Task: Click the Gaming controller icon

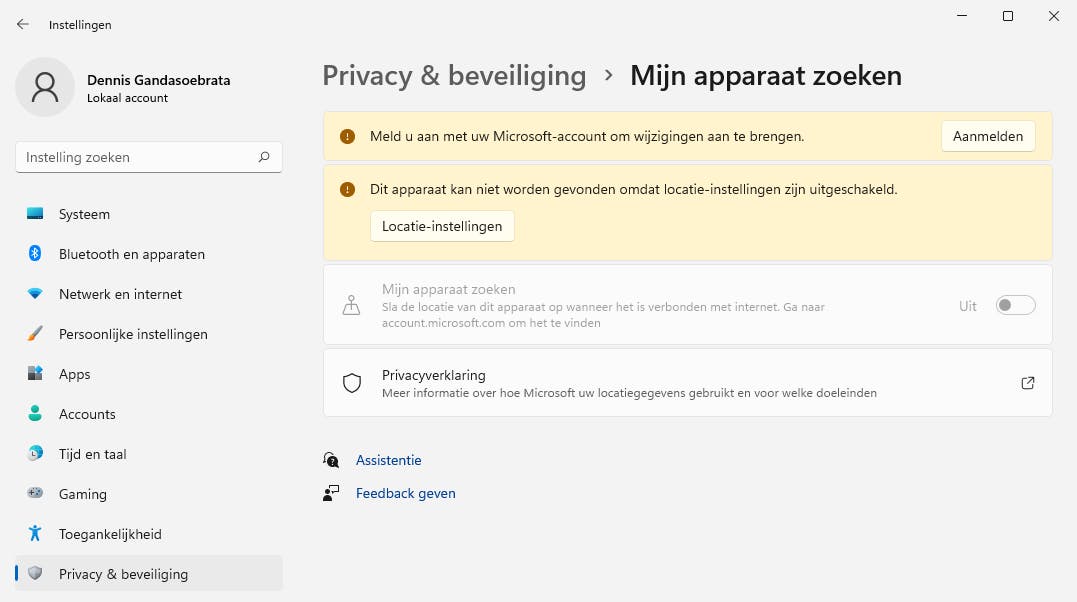Action: coord(35,494)
